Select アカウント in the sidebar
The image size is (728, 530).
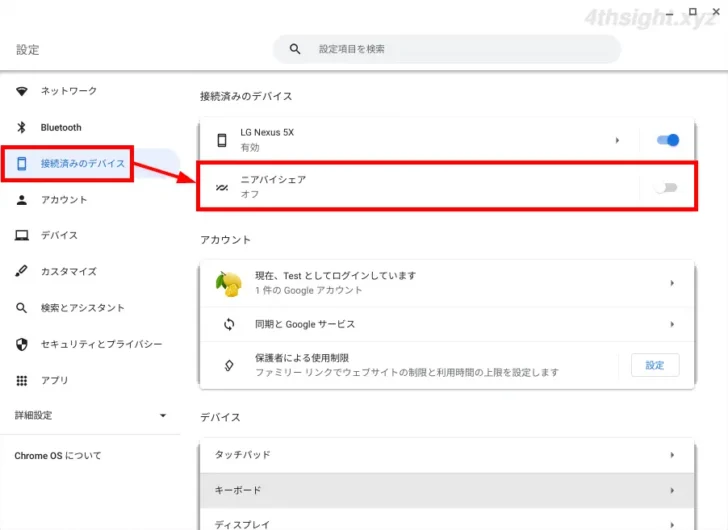tap(64, 200)
